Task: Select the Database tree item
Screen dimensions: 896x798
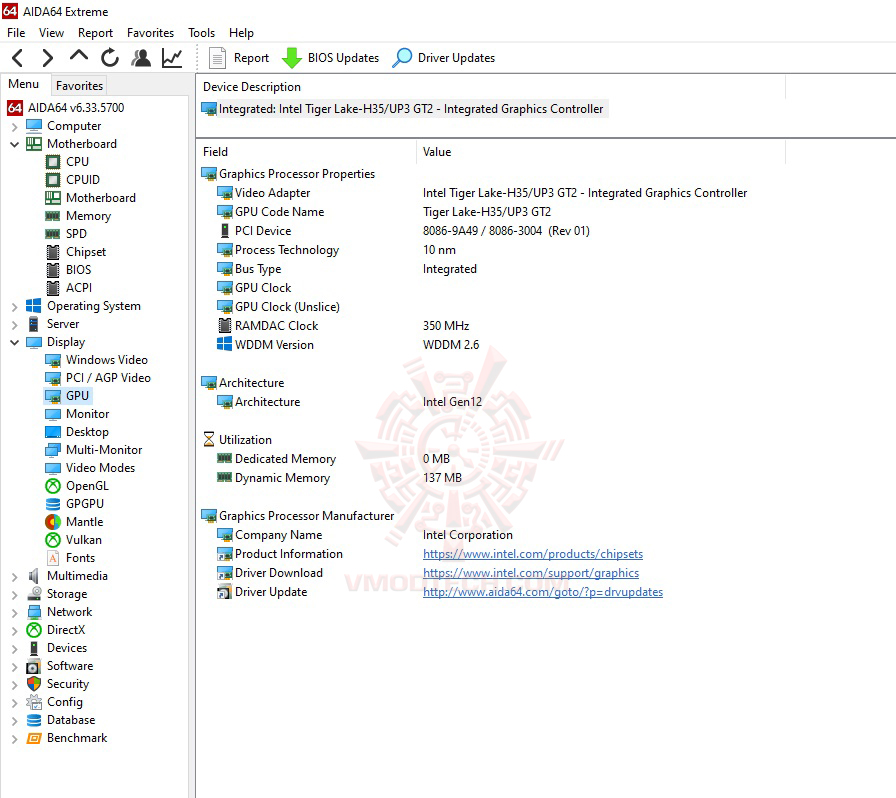Action: (61, 720)
